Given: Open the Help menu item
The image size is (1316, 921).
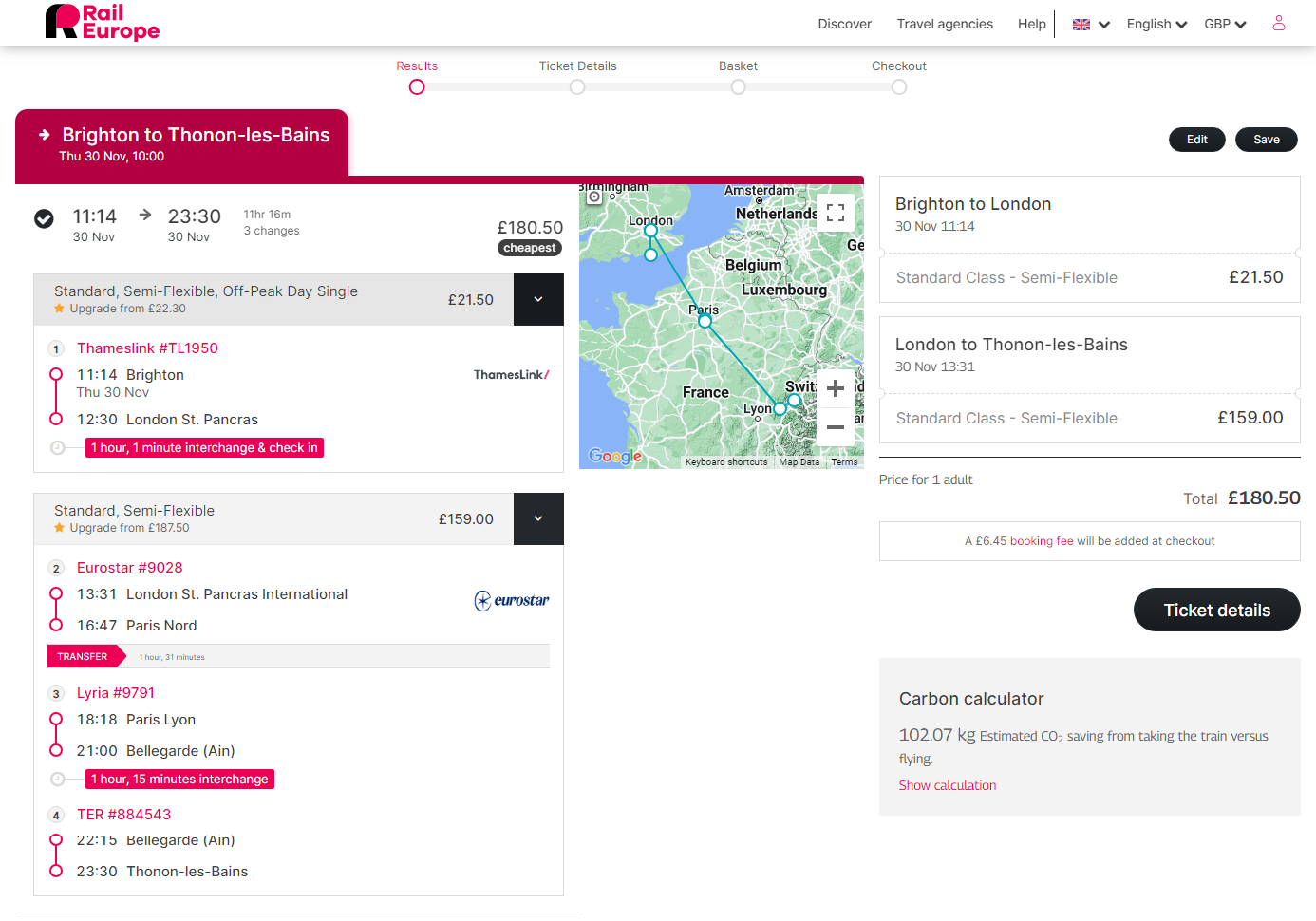Looking at the screenshot, I should (x=1032, y=24).
